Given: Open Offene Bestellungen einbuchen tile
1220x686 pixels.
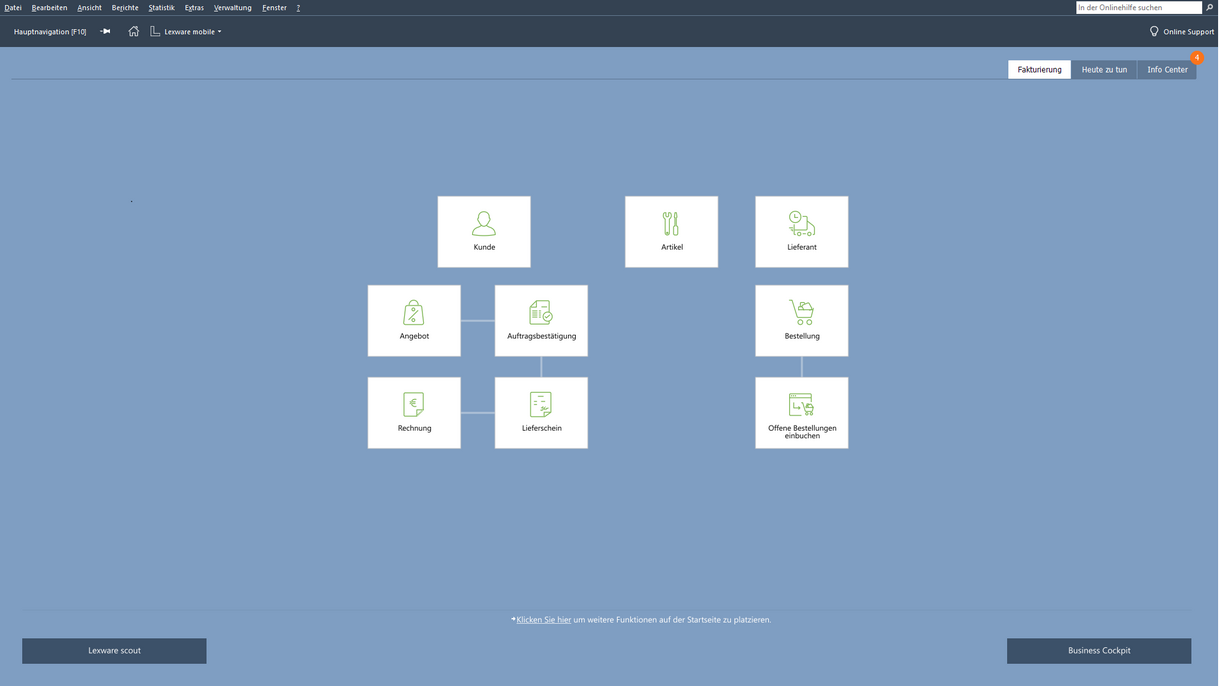Looking at the screenshot, I should 802,413.
